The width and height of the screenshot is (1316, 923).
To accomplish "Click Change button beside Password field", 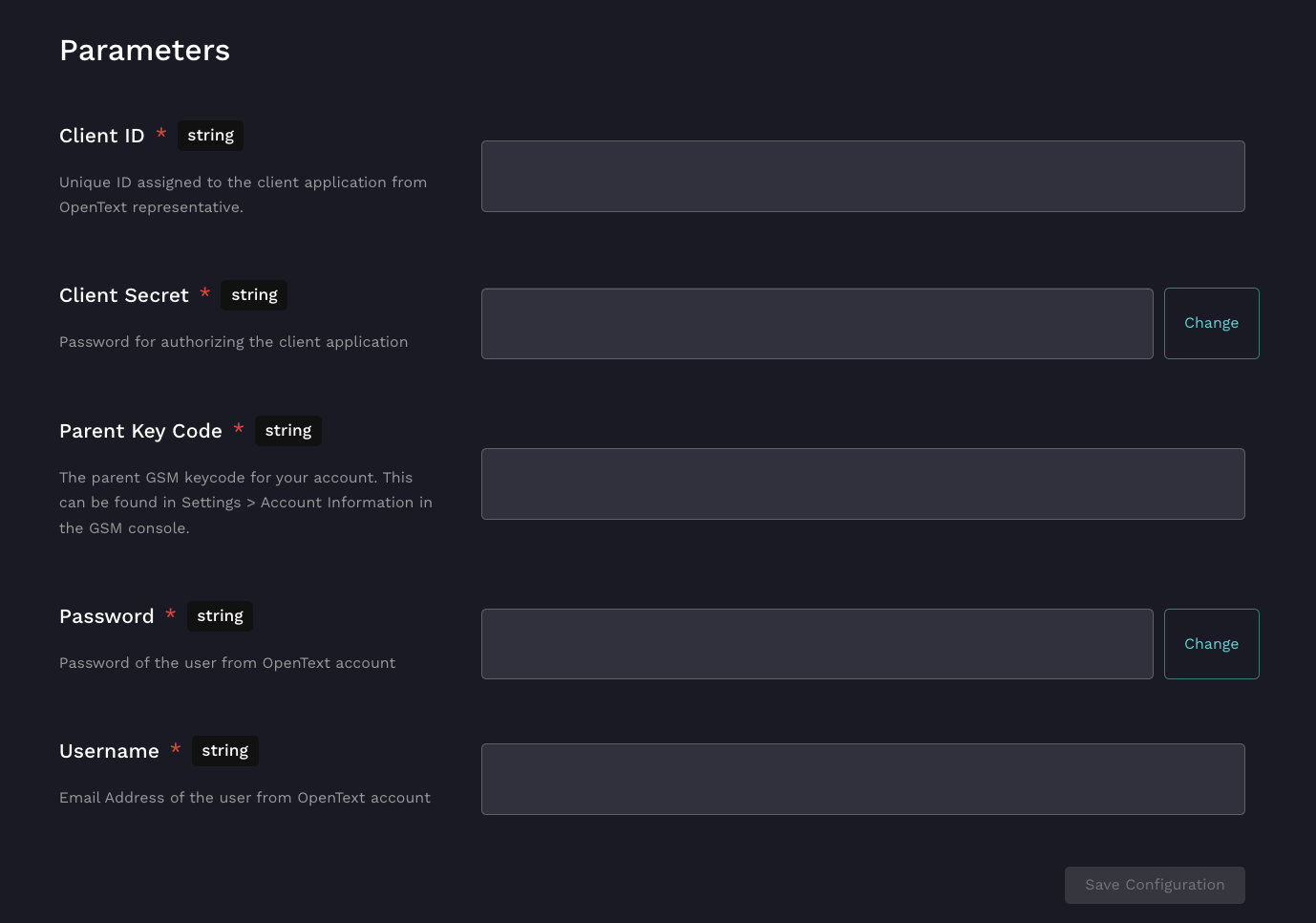I will click(x=1211, y=644).
